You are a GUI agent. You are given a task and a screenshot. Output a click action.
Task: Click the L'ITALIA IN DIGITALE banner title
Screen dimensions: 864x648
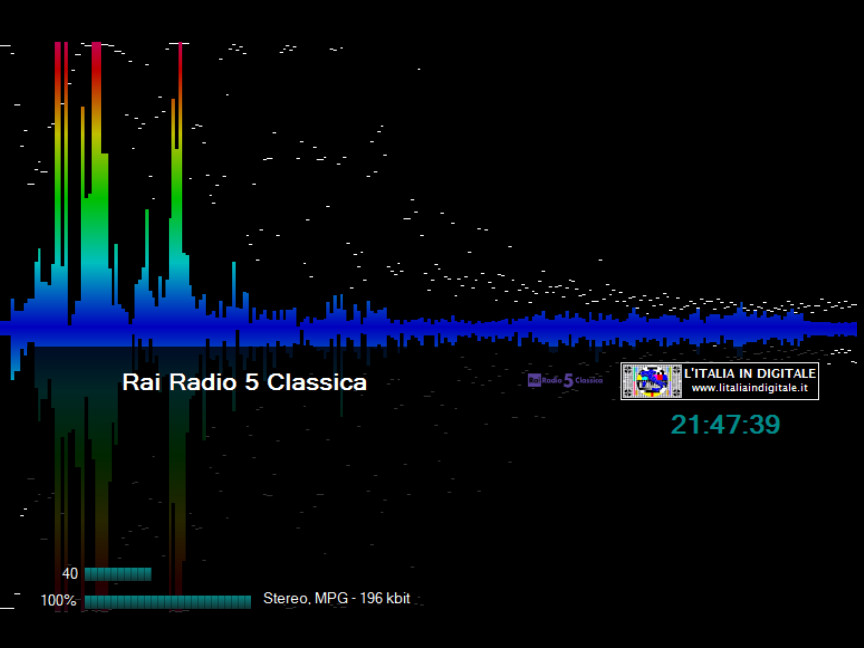pyautogui.click(x=749, y=373)
